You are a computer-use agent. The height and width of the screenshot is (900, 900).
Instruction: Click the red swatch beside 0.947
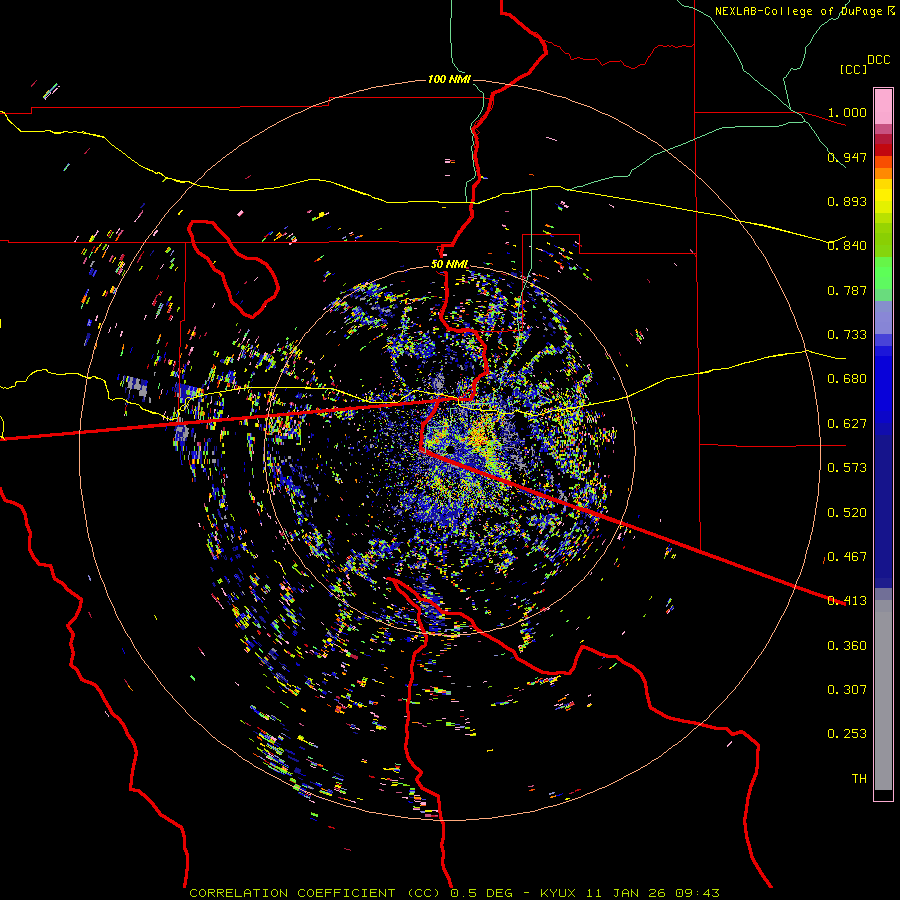coord(883,150)
